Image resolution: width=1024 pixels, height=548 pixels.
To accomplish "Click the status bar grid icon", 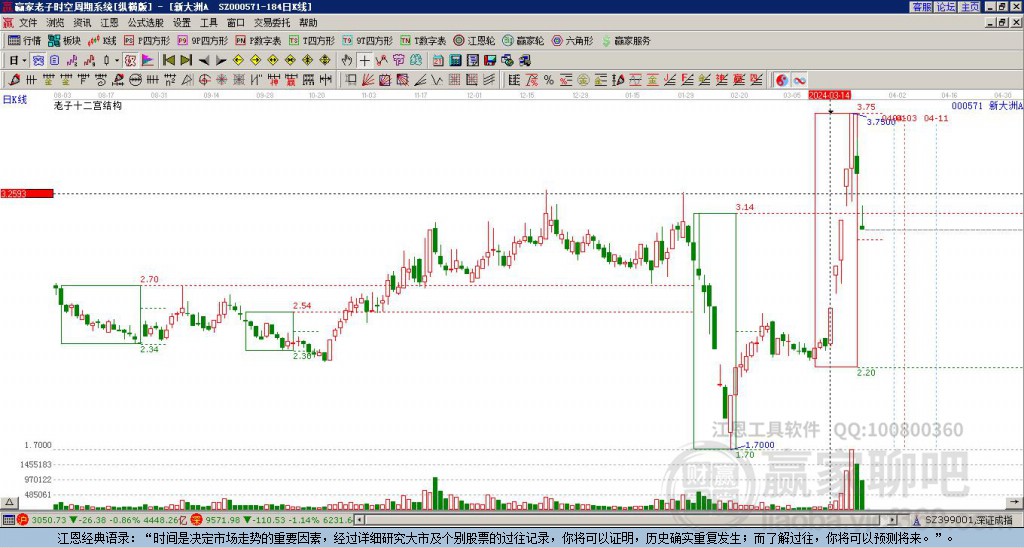I will pyautogui.click(x=8, y=520).
